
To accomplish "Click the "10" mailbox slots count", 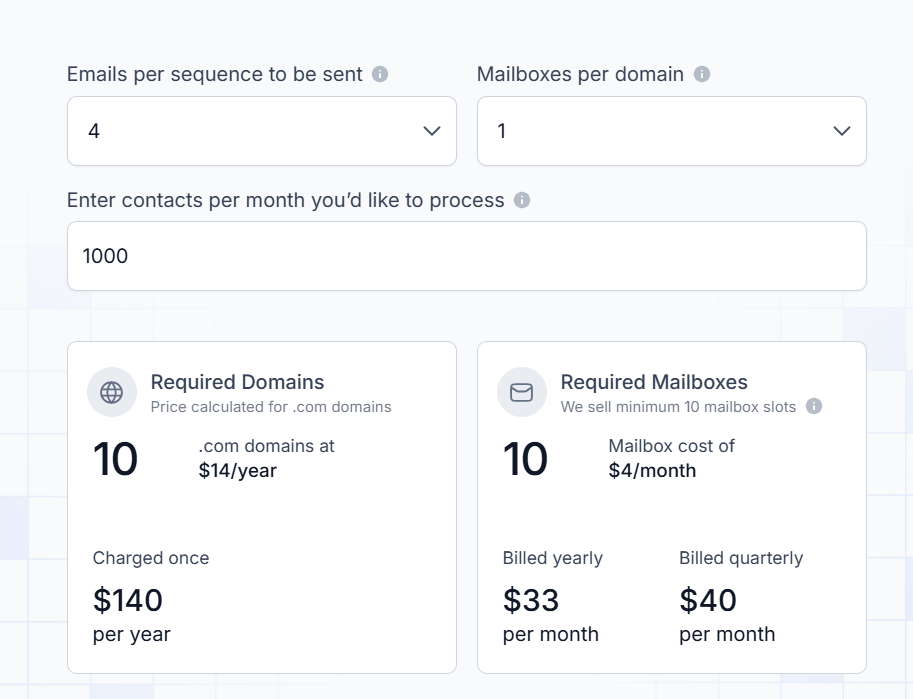I will (526, 458).
